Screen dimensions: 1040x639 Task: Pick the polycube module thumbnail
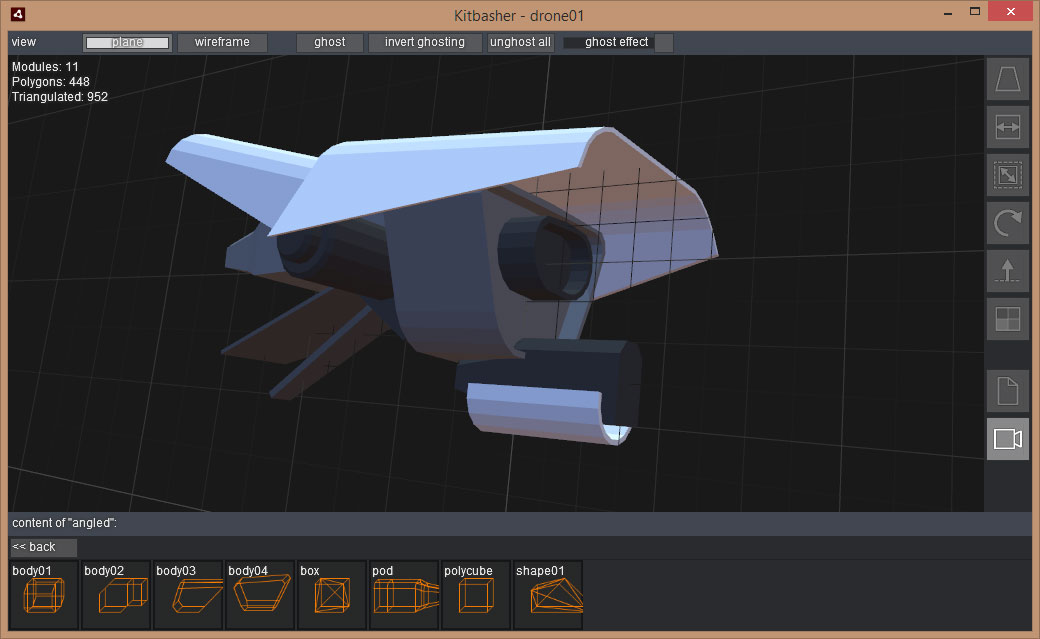point(476,595)
